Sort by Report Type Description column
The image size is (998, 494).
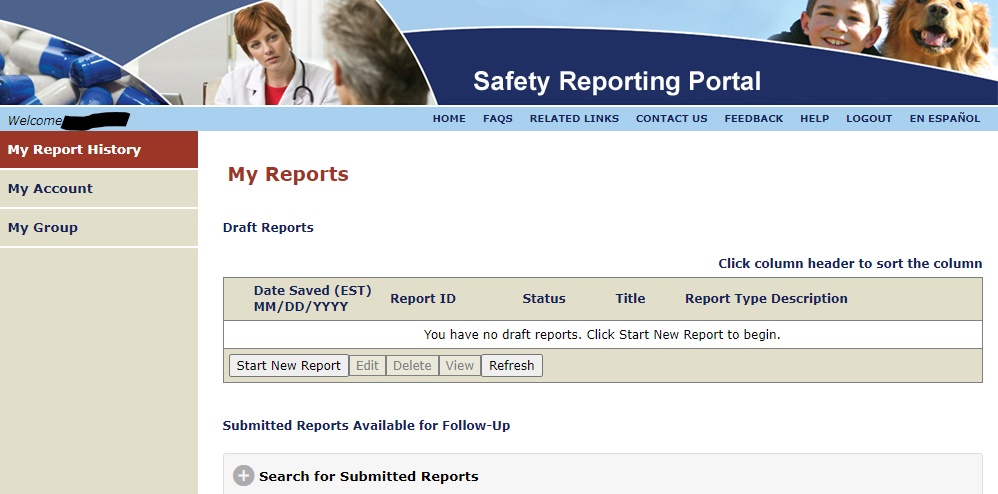[x=766, y=298]
